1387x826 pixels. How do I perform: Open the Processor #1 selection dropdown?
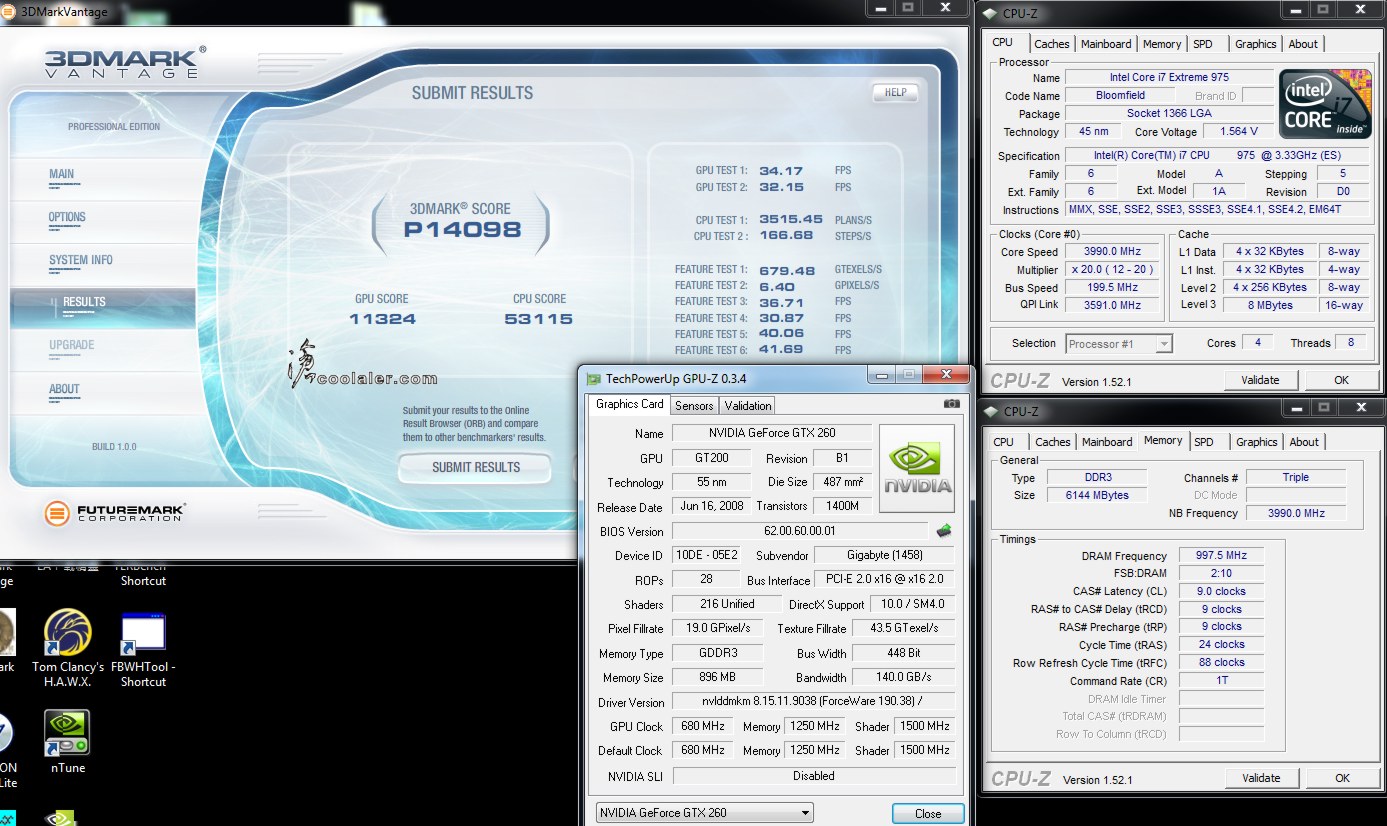click(1118, 344)
